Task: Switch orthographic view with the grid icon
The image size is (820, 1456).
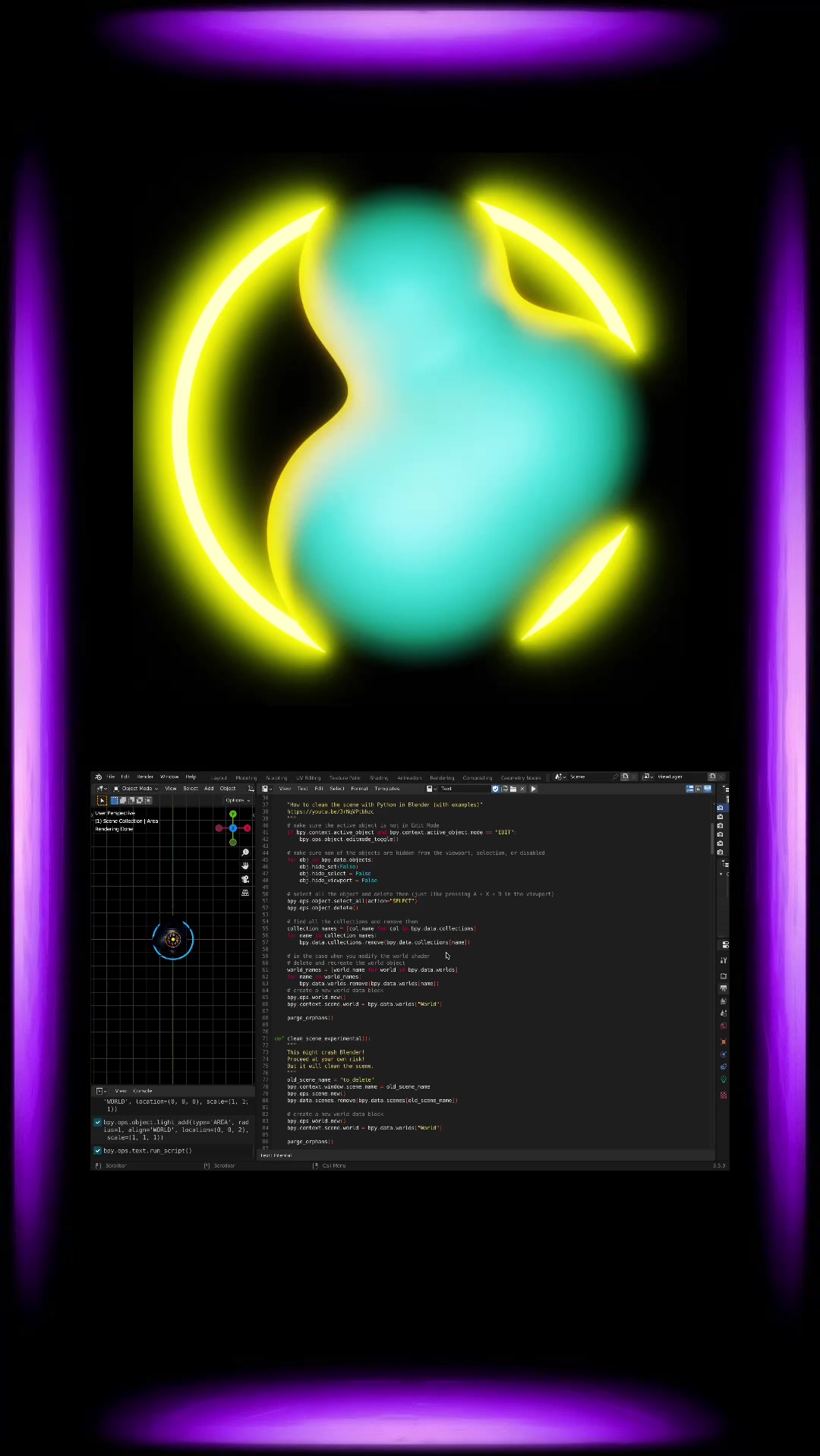Action: (x=245, y=893)
